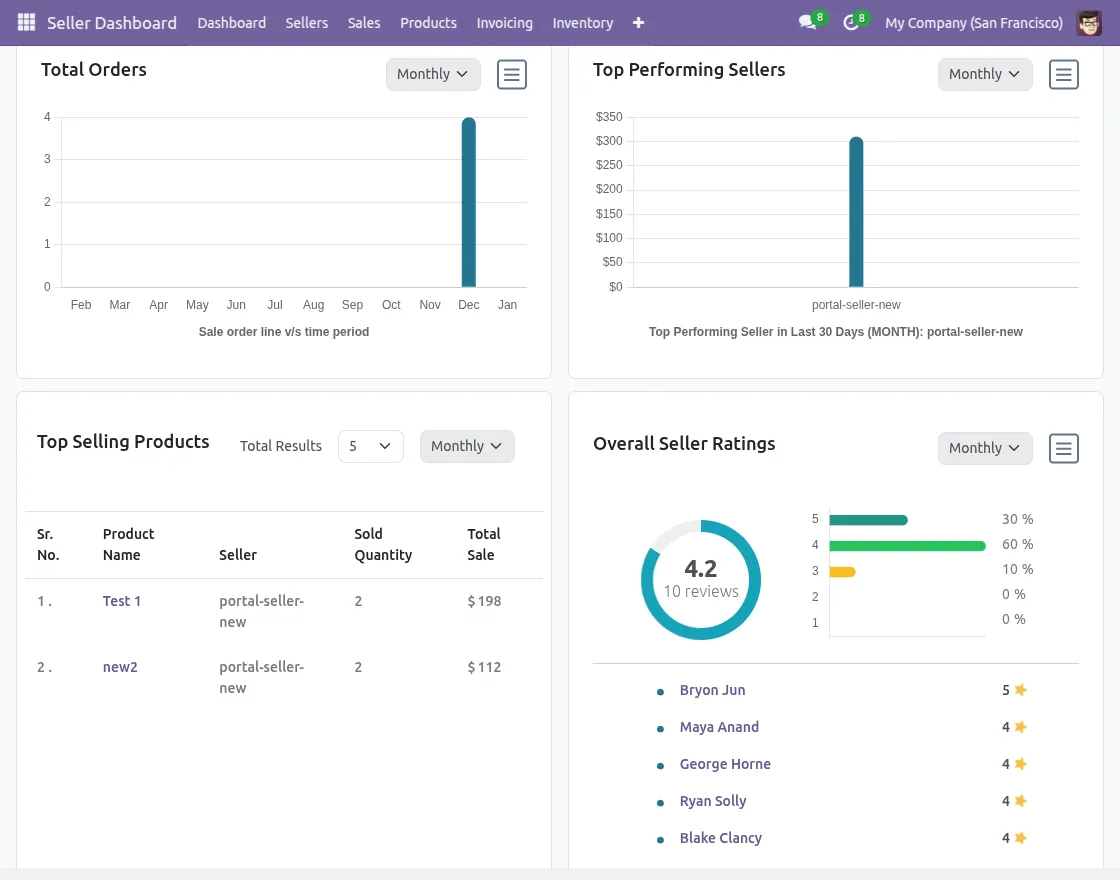The height and width of the screenshot is (880, 1120).
Task: Open the Odoo apps grid menu
Action: 25,22
